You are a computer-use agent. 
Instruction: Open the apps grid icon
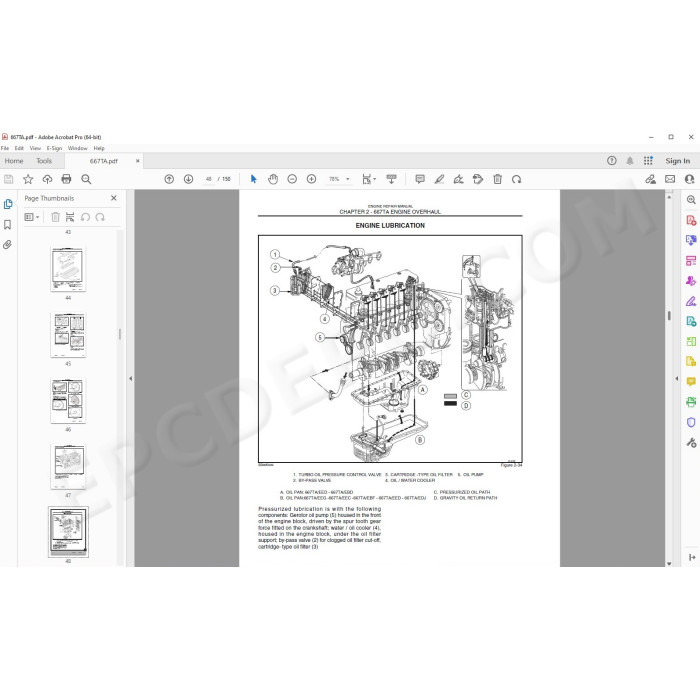click(x=648, y=161)
